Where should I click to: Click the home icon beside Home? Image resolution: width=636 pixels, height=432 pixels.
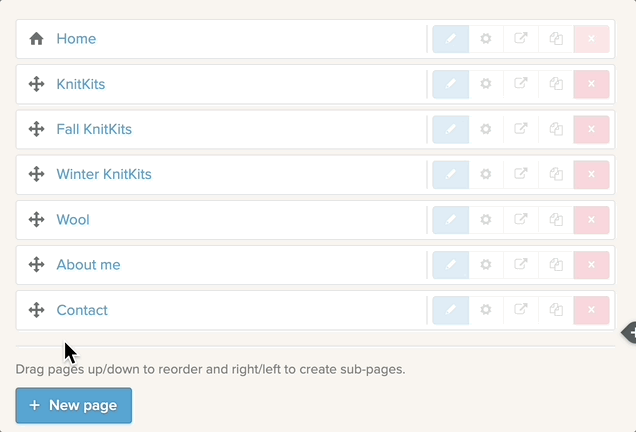[x=37, y=39]
